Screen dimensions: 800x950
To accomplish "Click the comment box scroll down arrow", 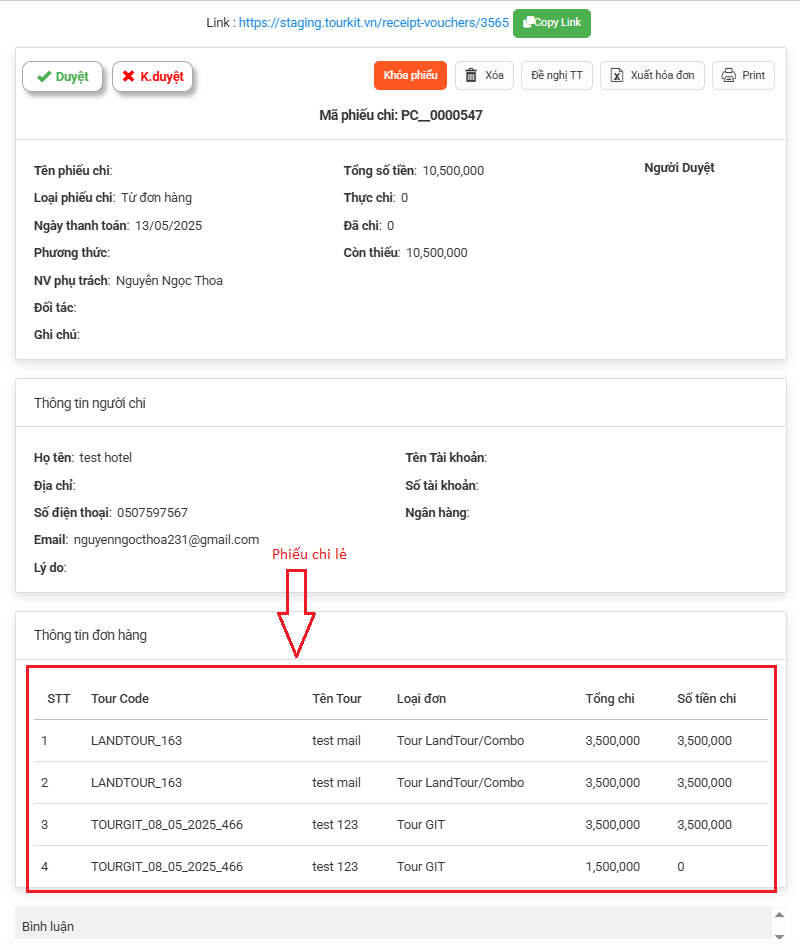I will 779,937.
